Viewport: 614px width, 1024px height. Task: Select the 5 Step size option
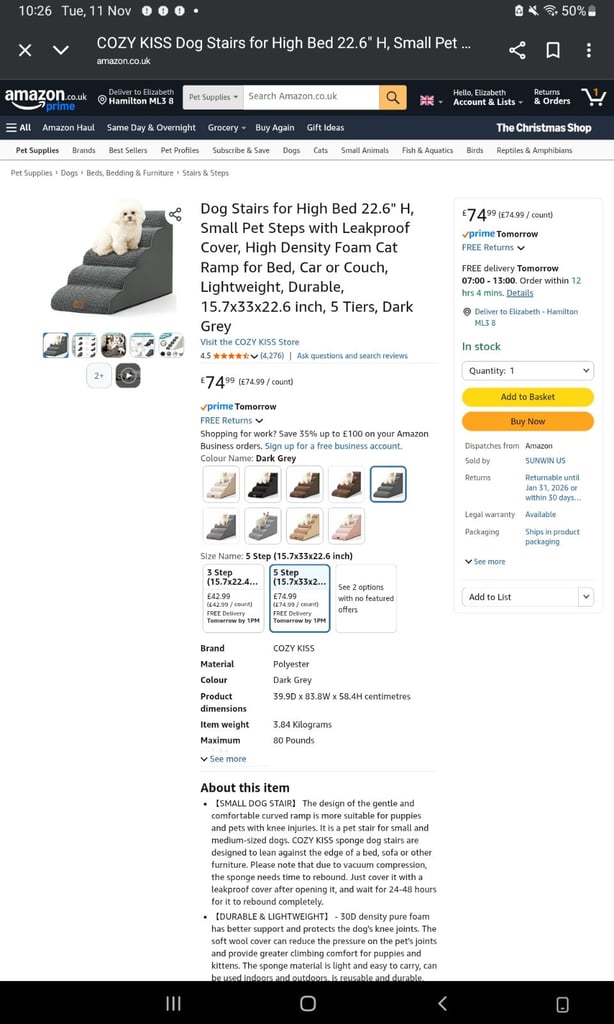pos(300,598)
